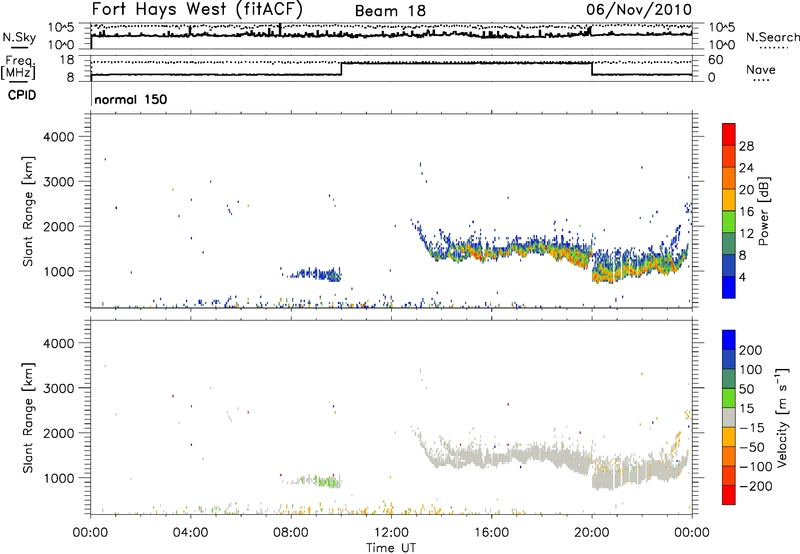Click the '16:00' time tick label
The height and width of the screenshot is (554, 800).
pos(491,533)
